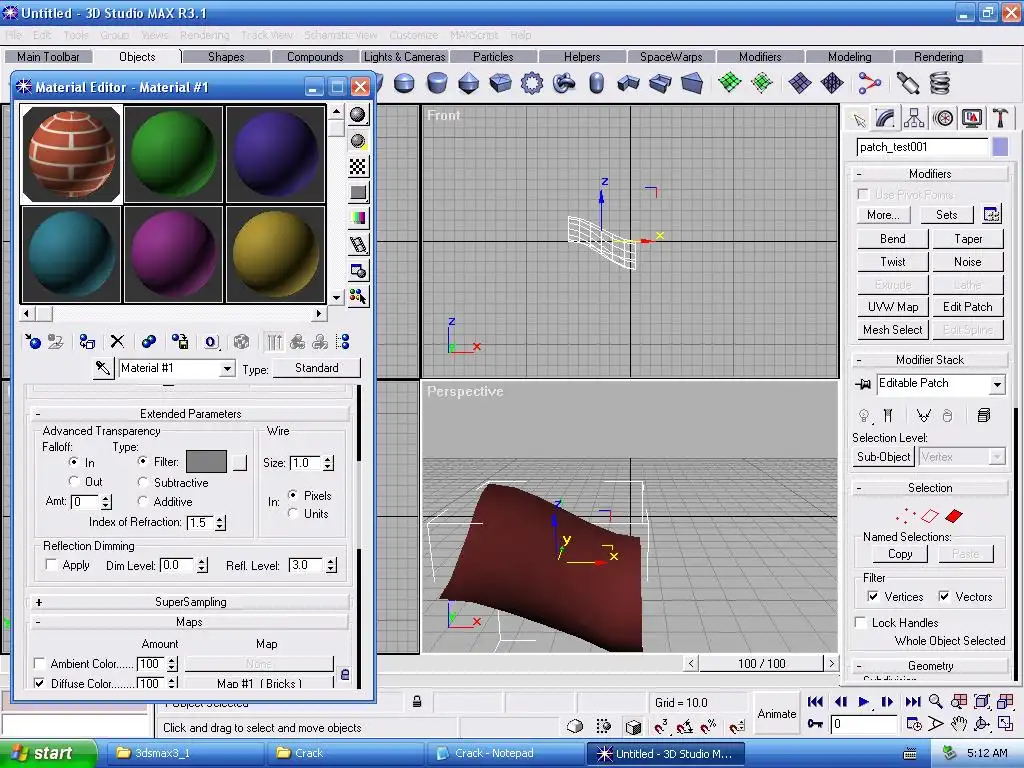This screenshot has height=768, width=1024.
Task: Click Material Effects Channel 0 icon
Action: (210, 342)
